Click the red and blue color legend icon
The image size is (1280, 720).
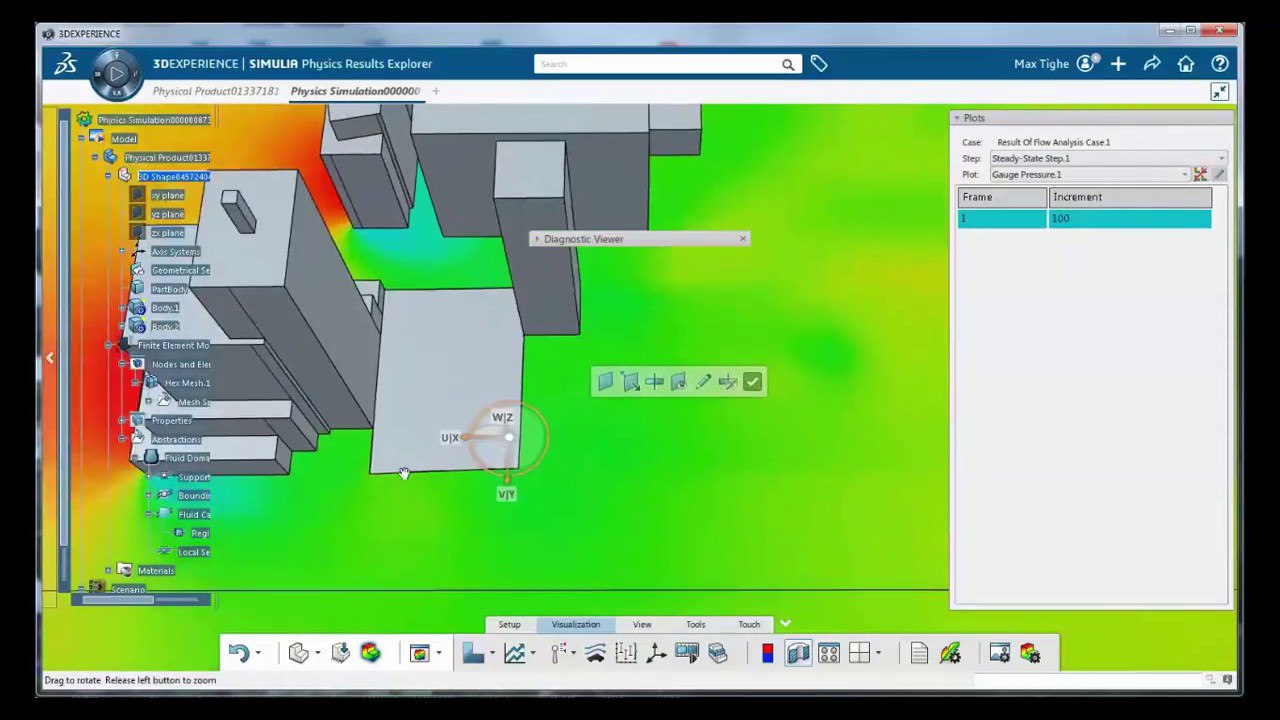click(x=767, y=653)
